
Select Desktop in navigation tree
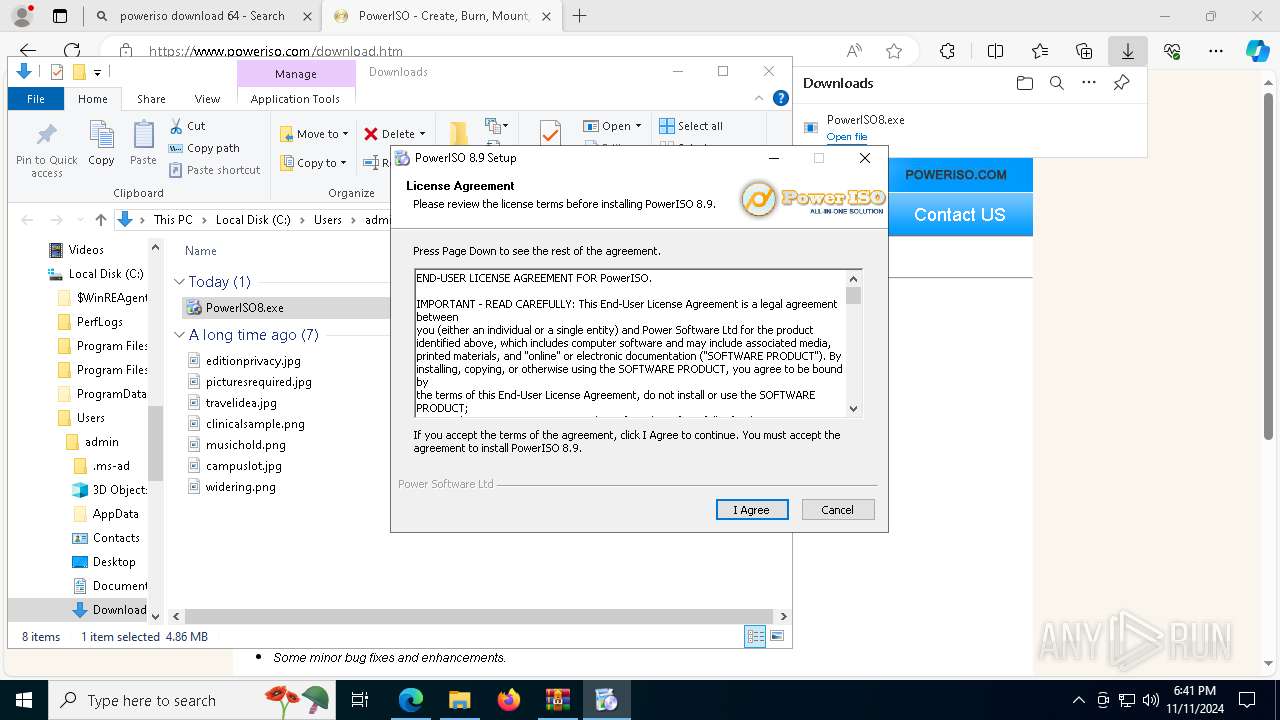coord(114,562)
